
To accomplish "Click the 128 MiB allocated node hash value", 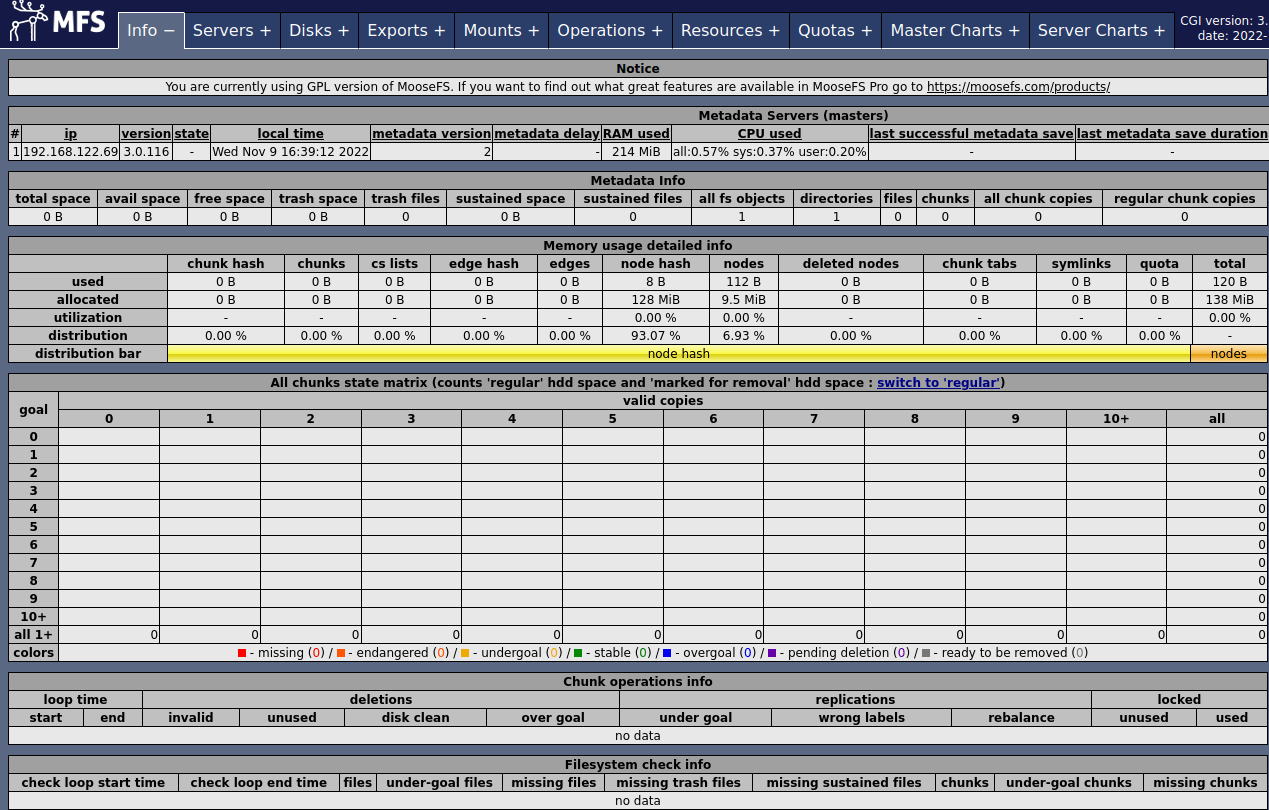I will [656, 300].
